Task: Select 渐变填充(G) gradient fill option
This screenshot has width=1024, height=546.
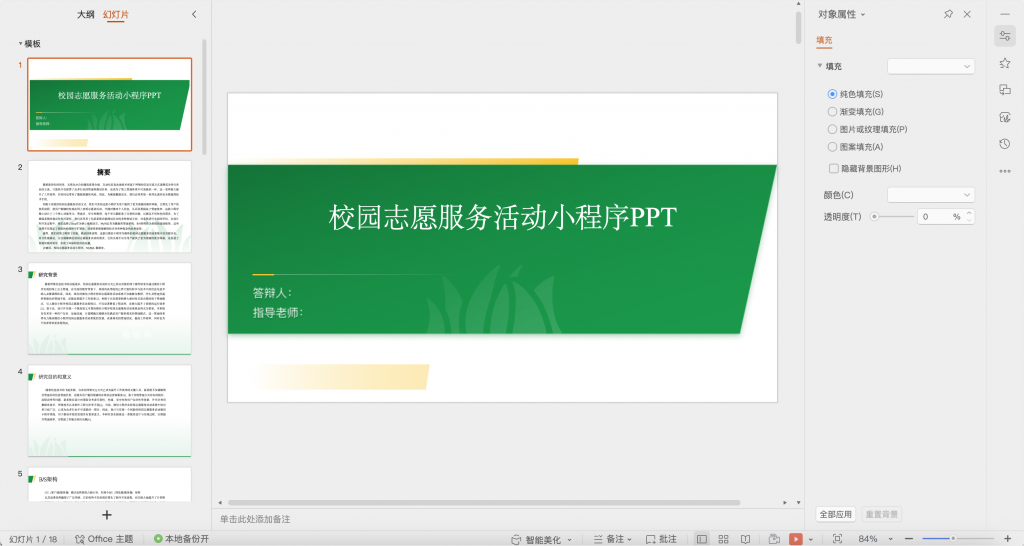Action: tap(856, 112)
